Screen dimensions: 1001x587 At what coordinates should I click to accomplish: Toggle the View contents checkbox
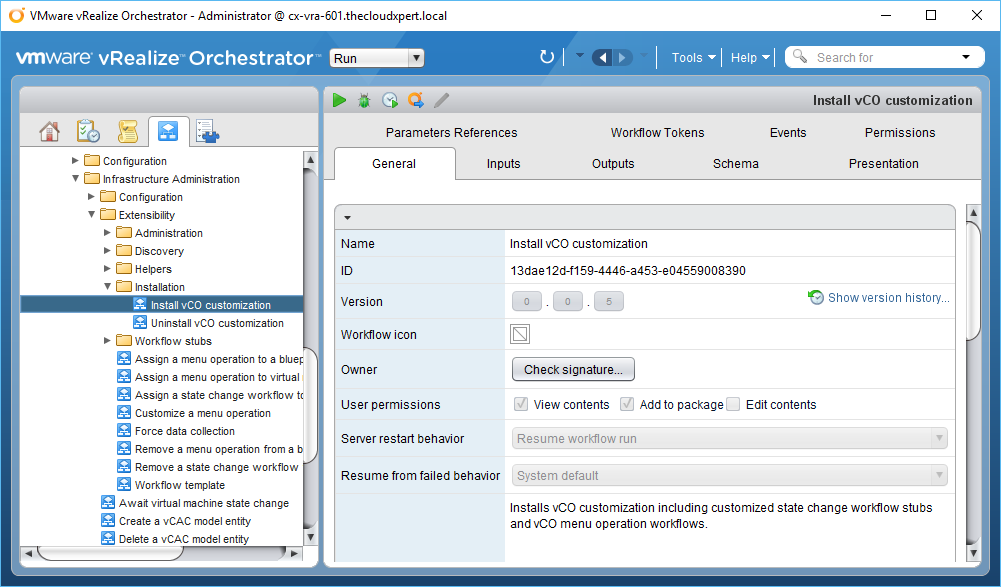tap(521, 405)
